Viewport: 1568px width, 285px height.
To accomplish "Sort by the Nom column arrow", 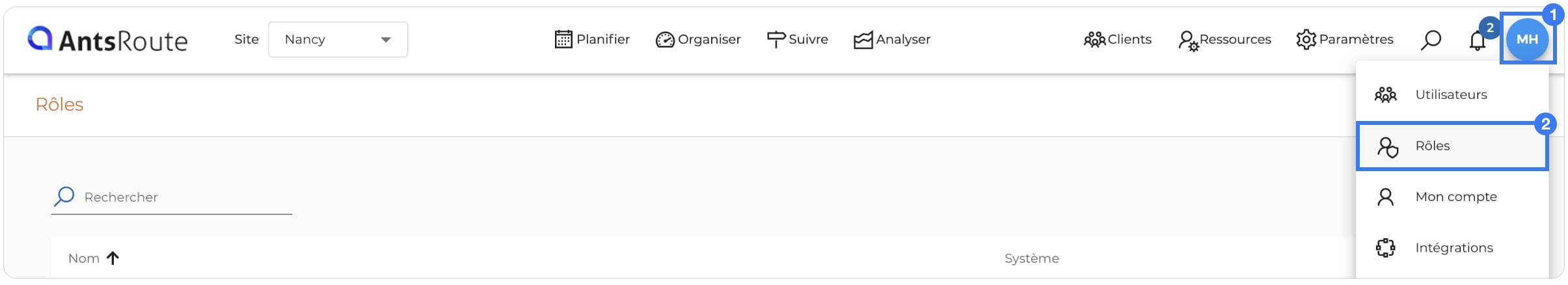I will coord(113,258).
